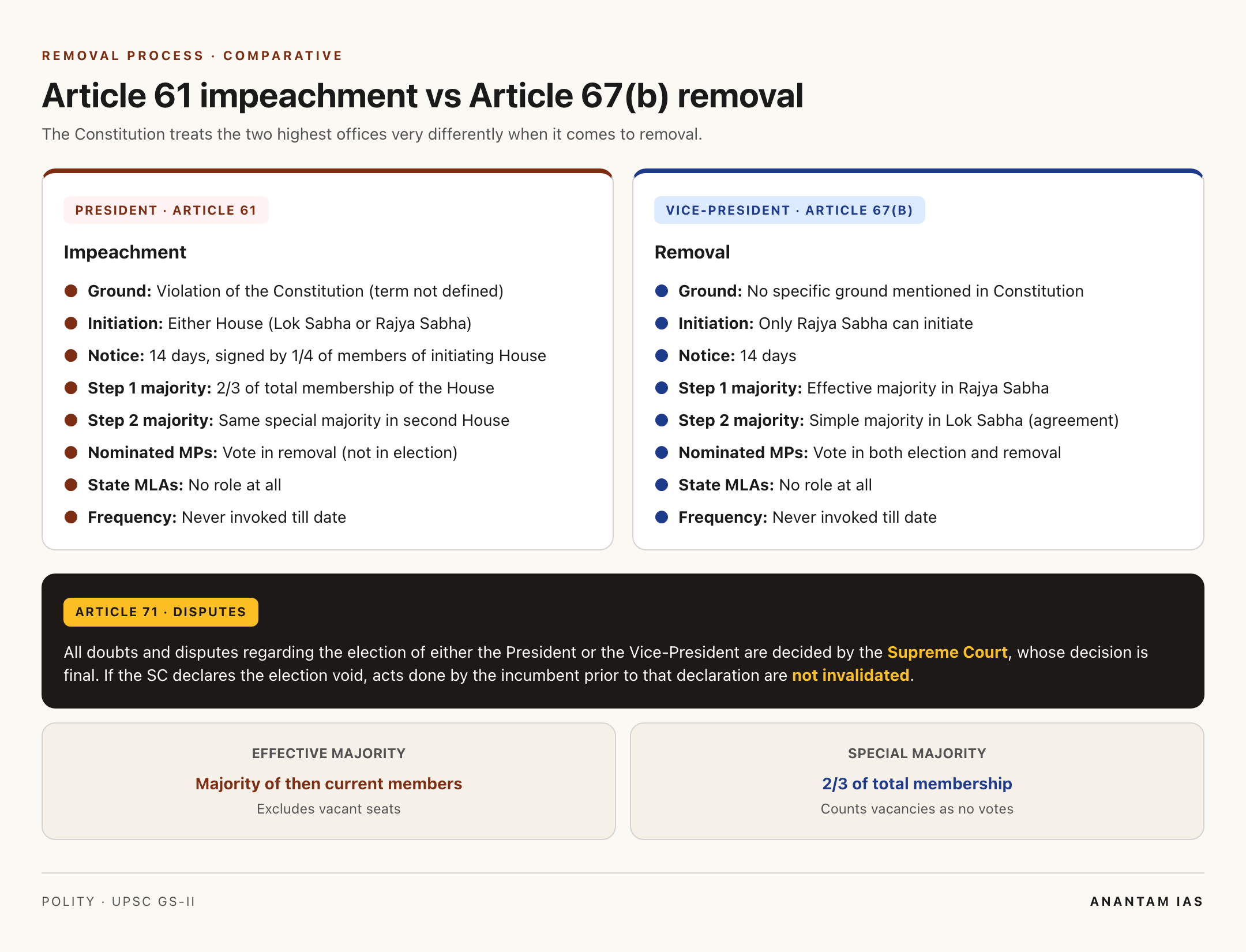Select President card 'State MLAs: No role at all'

185,485
